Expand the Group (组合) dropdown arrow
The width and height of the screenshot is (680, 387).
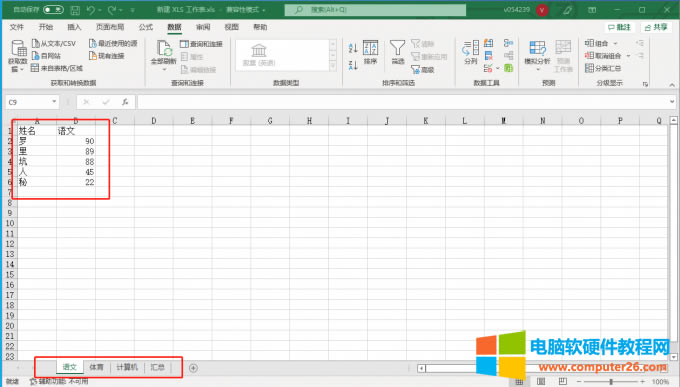click(615, 43)
